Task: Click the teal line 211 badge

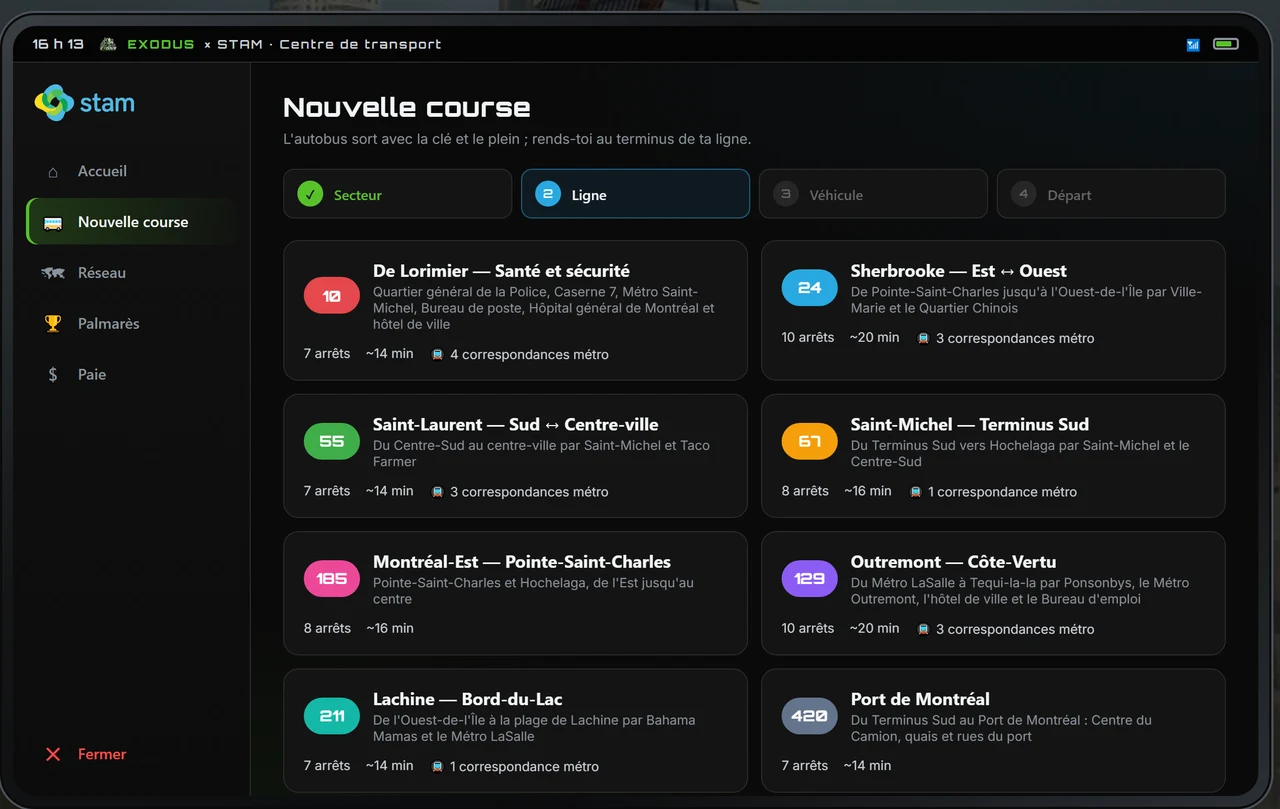Action: click(x=332, y=716)
